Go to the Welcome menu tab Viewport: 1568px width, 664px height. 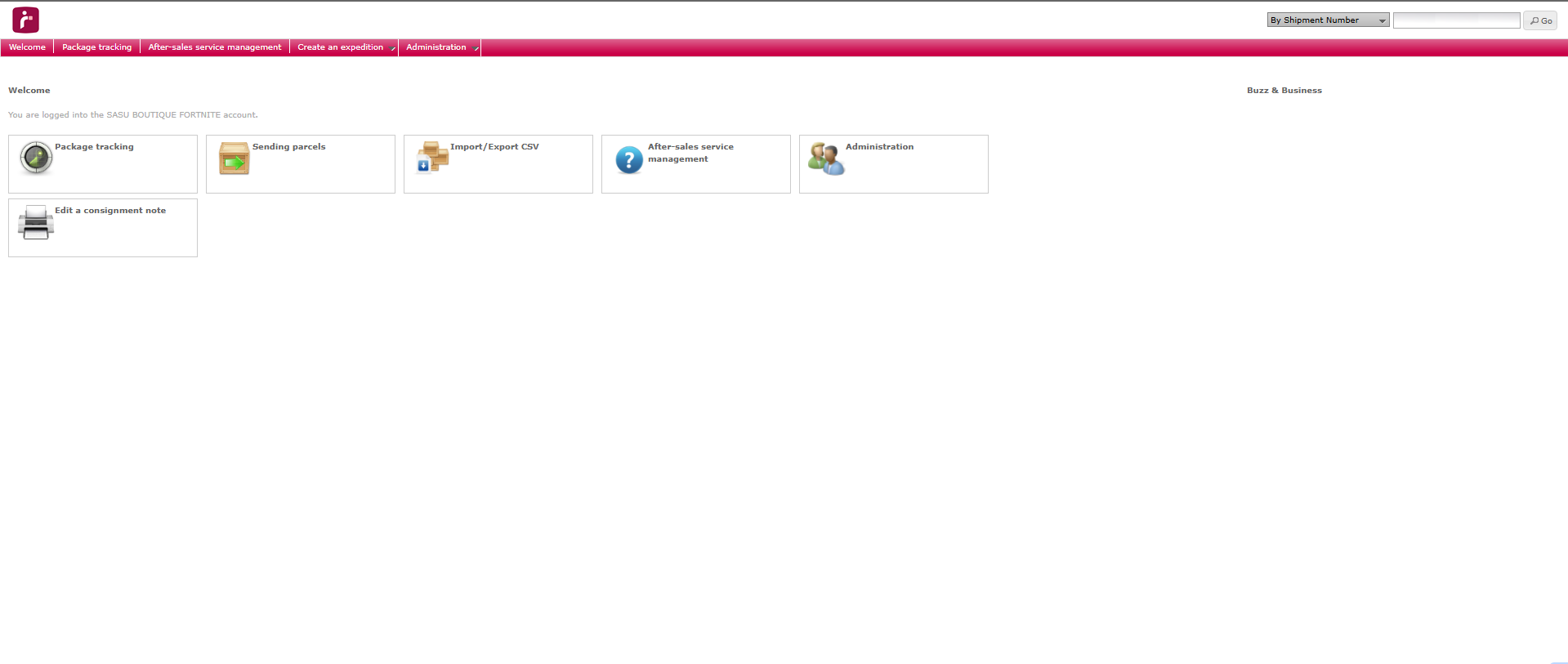[x=27, y=47]
